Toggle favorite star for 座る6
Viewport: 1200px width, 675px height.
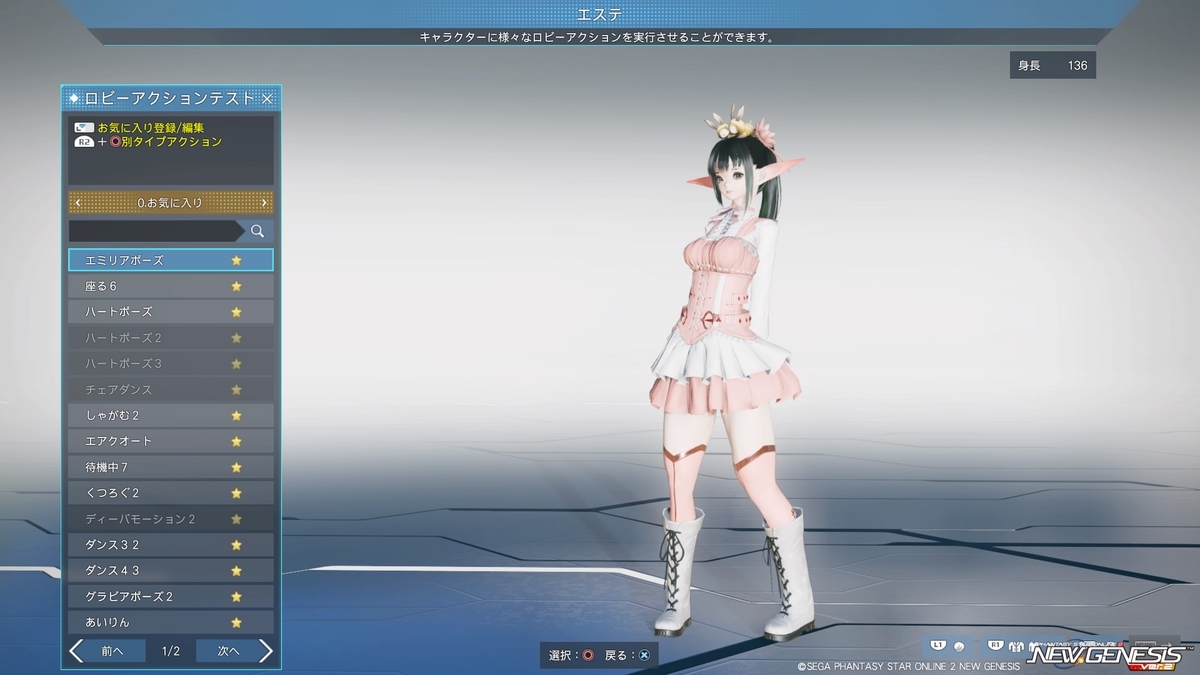pyautogui.click(x=236, y=286)
